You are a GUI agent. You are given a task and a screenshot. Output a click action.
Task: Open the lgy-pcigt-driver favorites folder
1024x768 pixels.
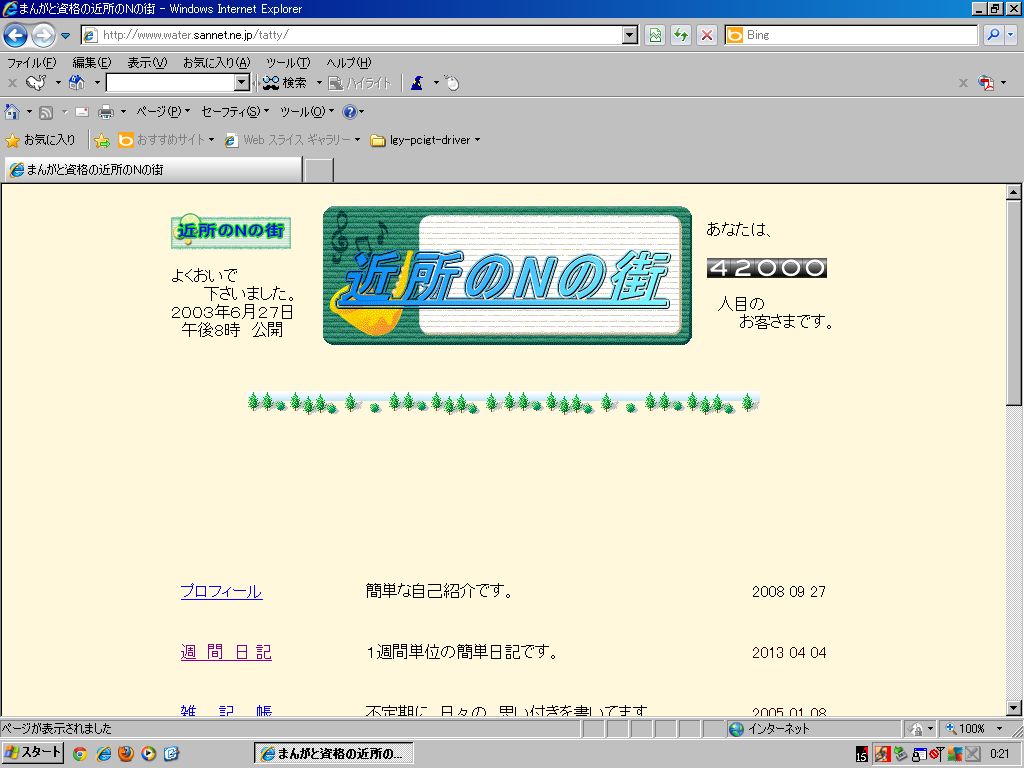point(424,140)
